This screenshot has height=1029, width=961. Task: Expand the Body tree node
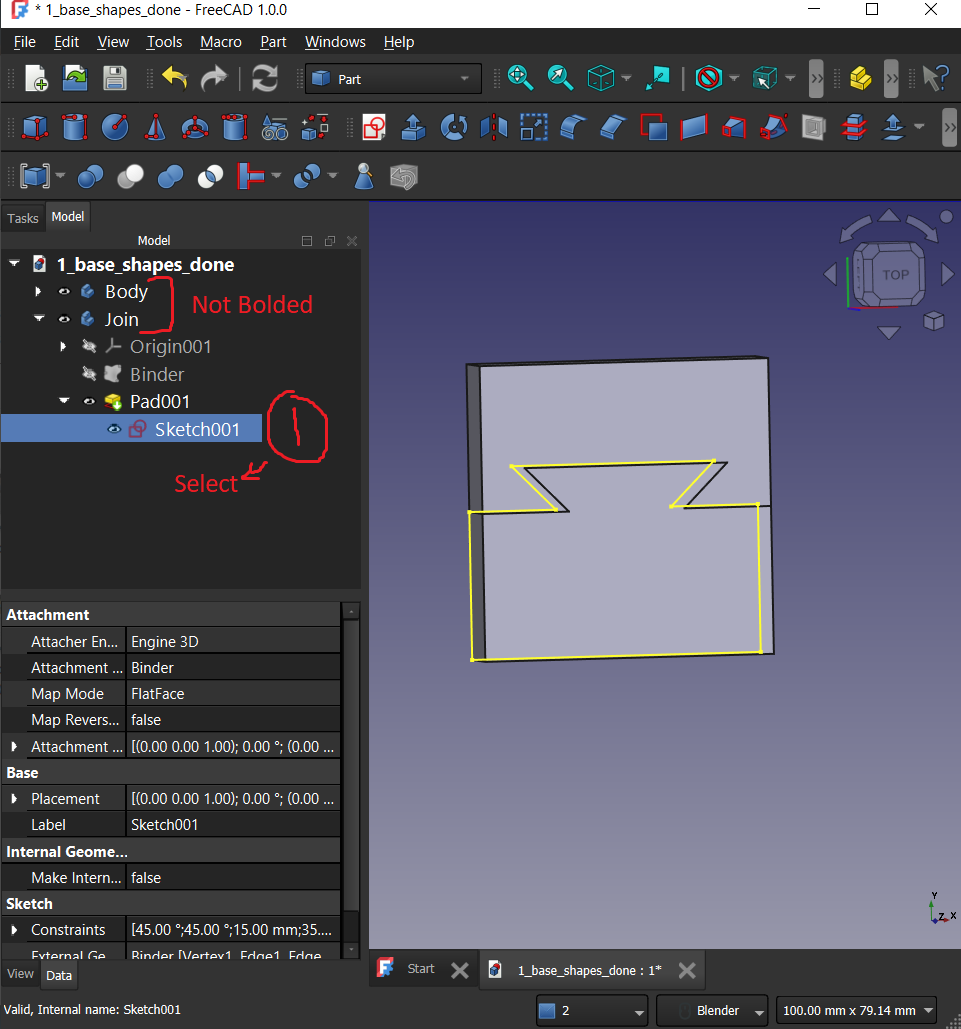[x=39, y=292]
